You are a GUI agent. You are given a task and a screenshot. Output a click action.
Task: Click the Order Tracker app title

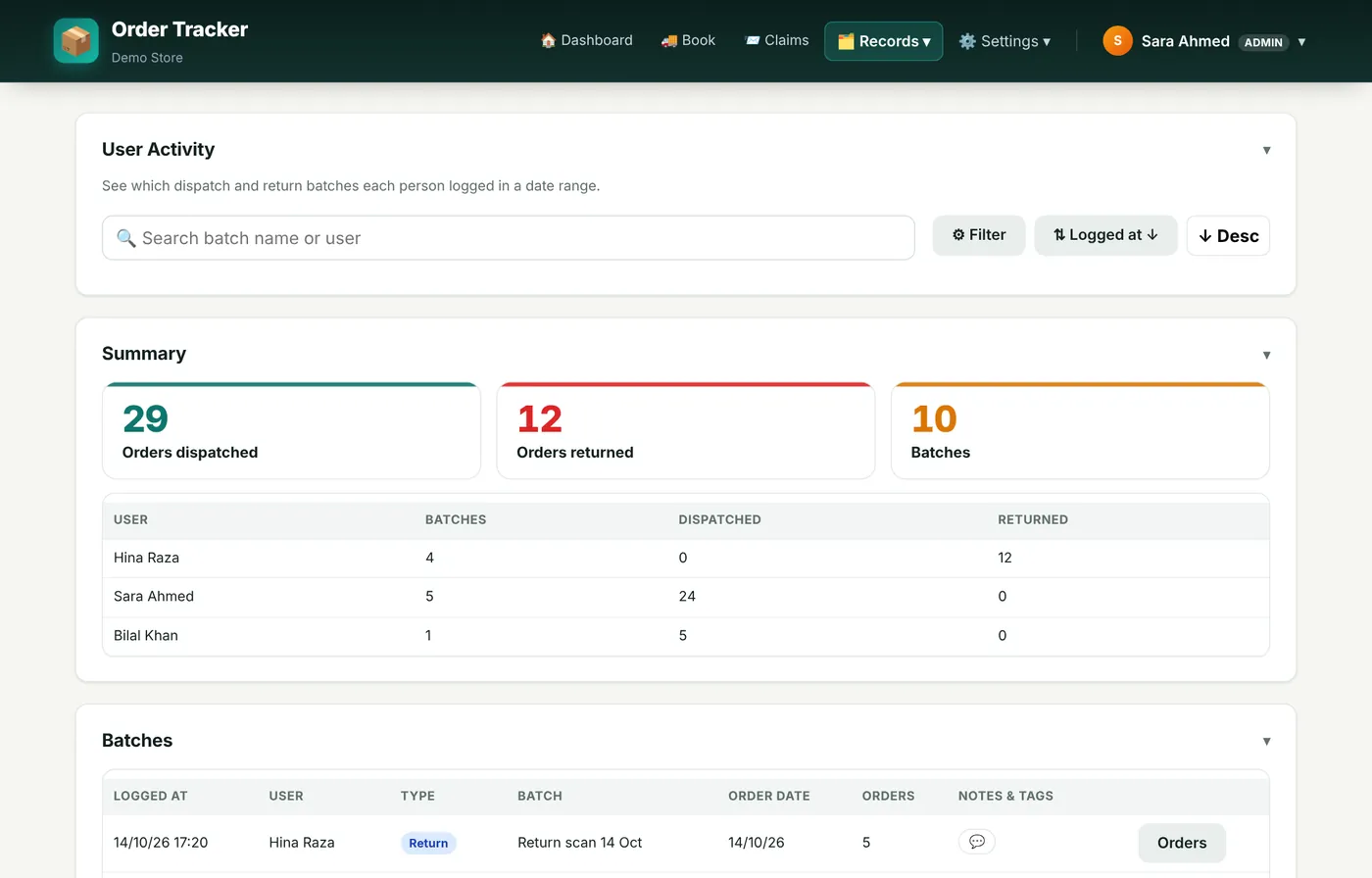179,29
